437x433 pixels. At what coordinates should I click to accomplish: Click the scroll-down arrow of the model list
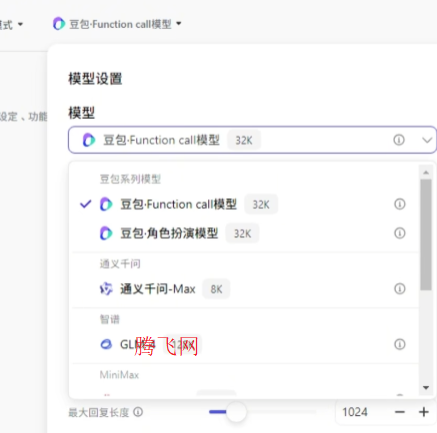point(426,388)
